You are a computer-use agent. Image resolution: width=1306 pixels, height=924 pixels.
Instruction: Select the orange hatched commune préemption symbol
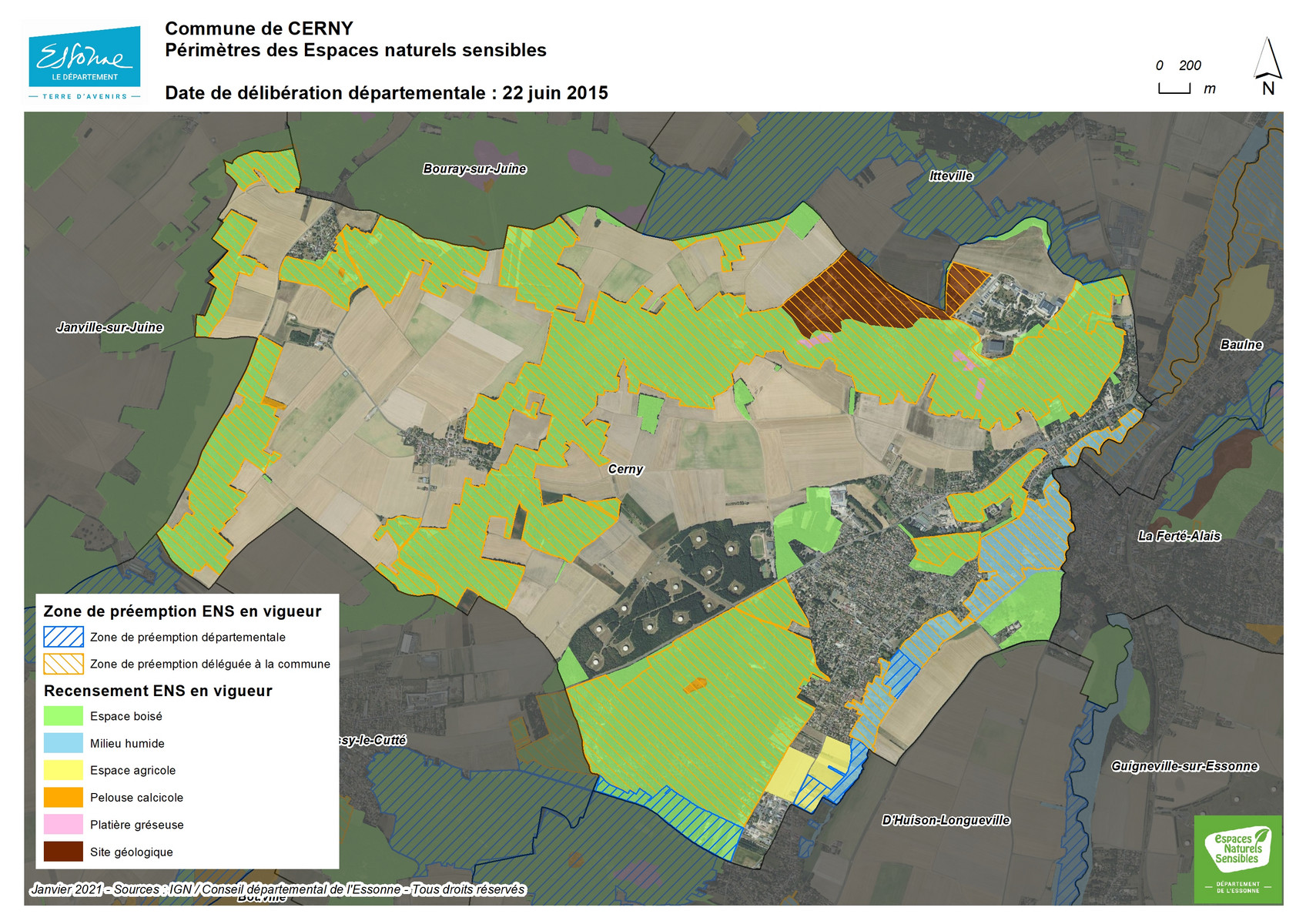63,664
